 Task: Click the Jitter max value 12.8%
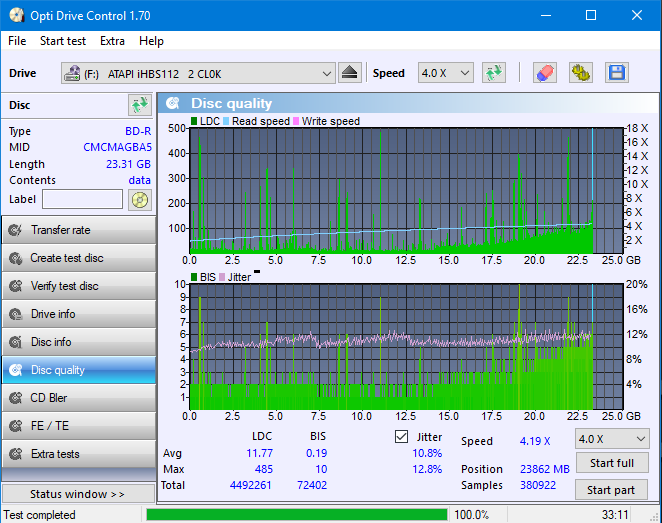click(427, 469)
